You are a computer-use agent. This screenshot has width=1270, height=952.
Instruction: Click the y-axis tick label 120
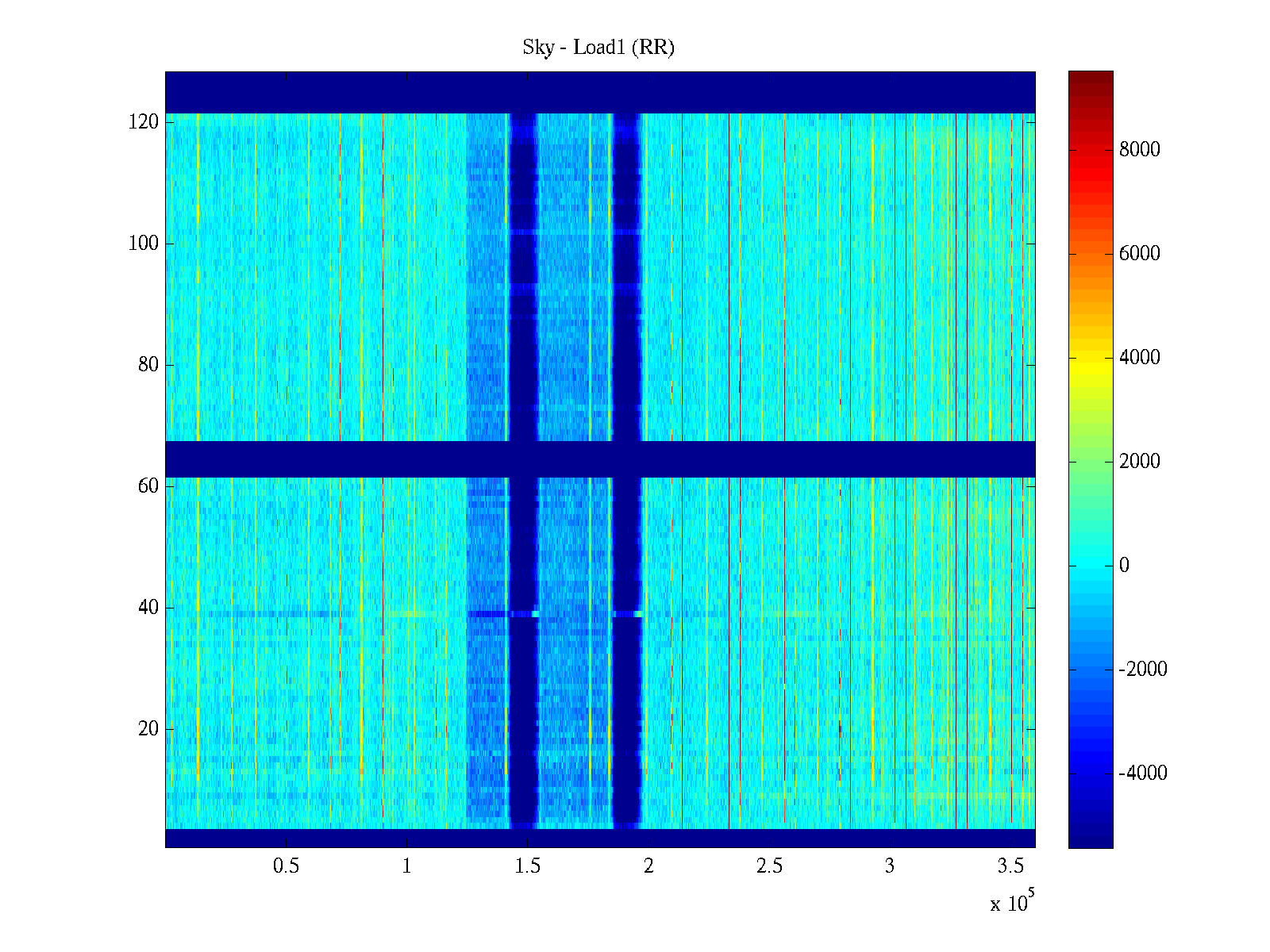(144, 122)
